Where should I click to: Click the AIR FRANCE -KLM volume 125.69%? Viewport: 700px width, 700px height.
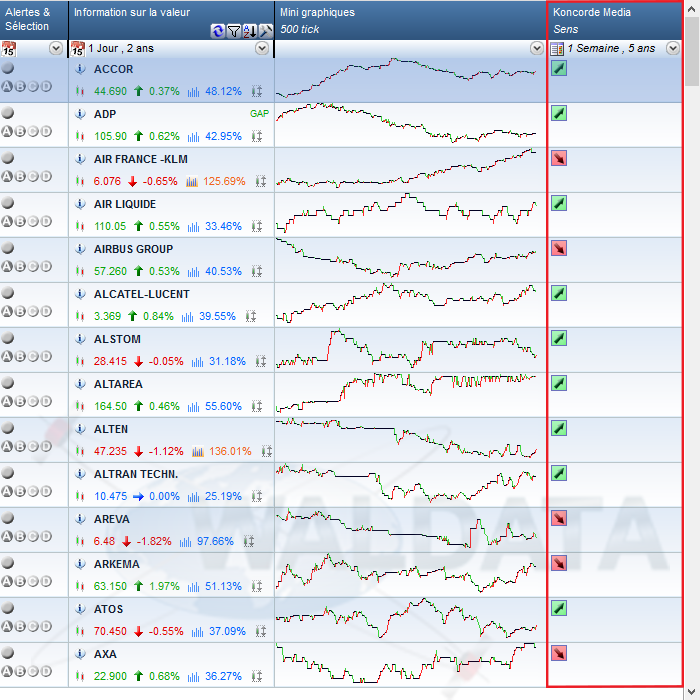[224, 181]
